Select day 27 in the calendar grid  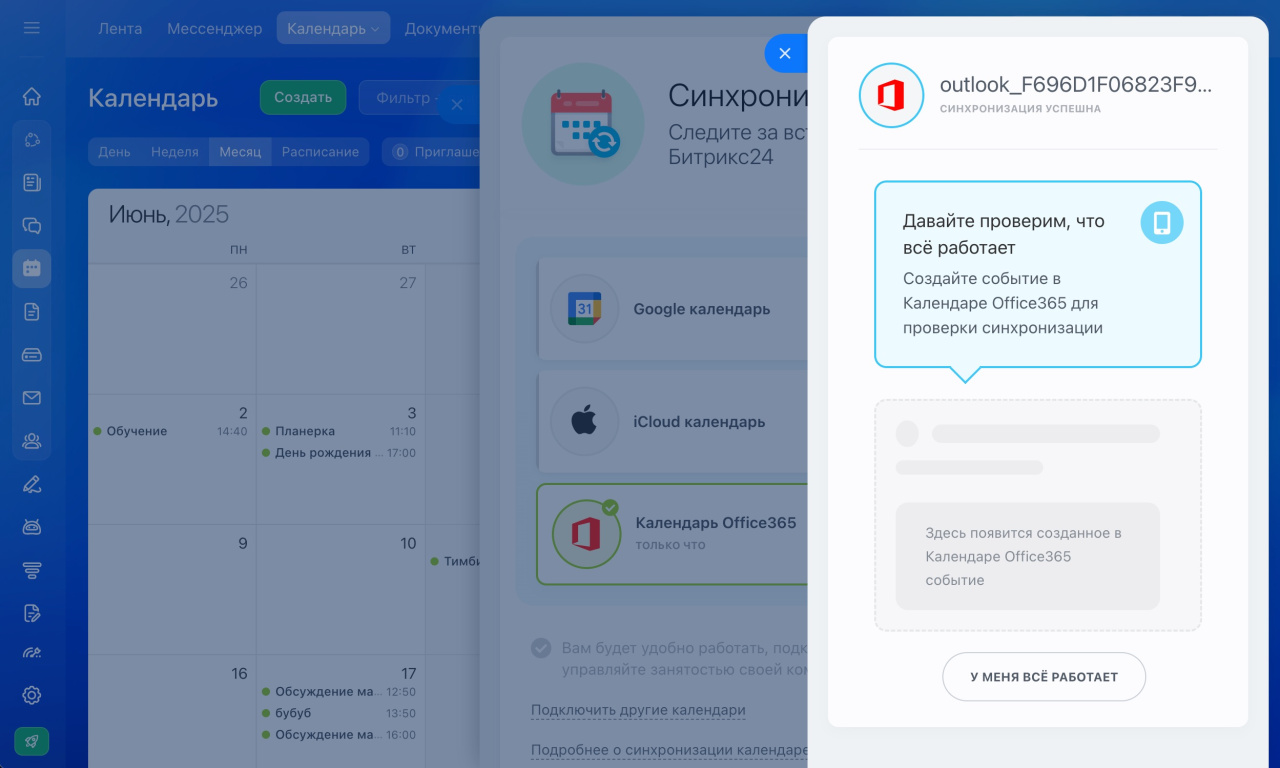[x=407, y=283]
